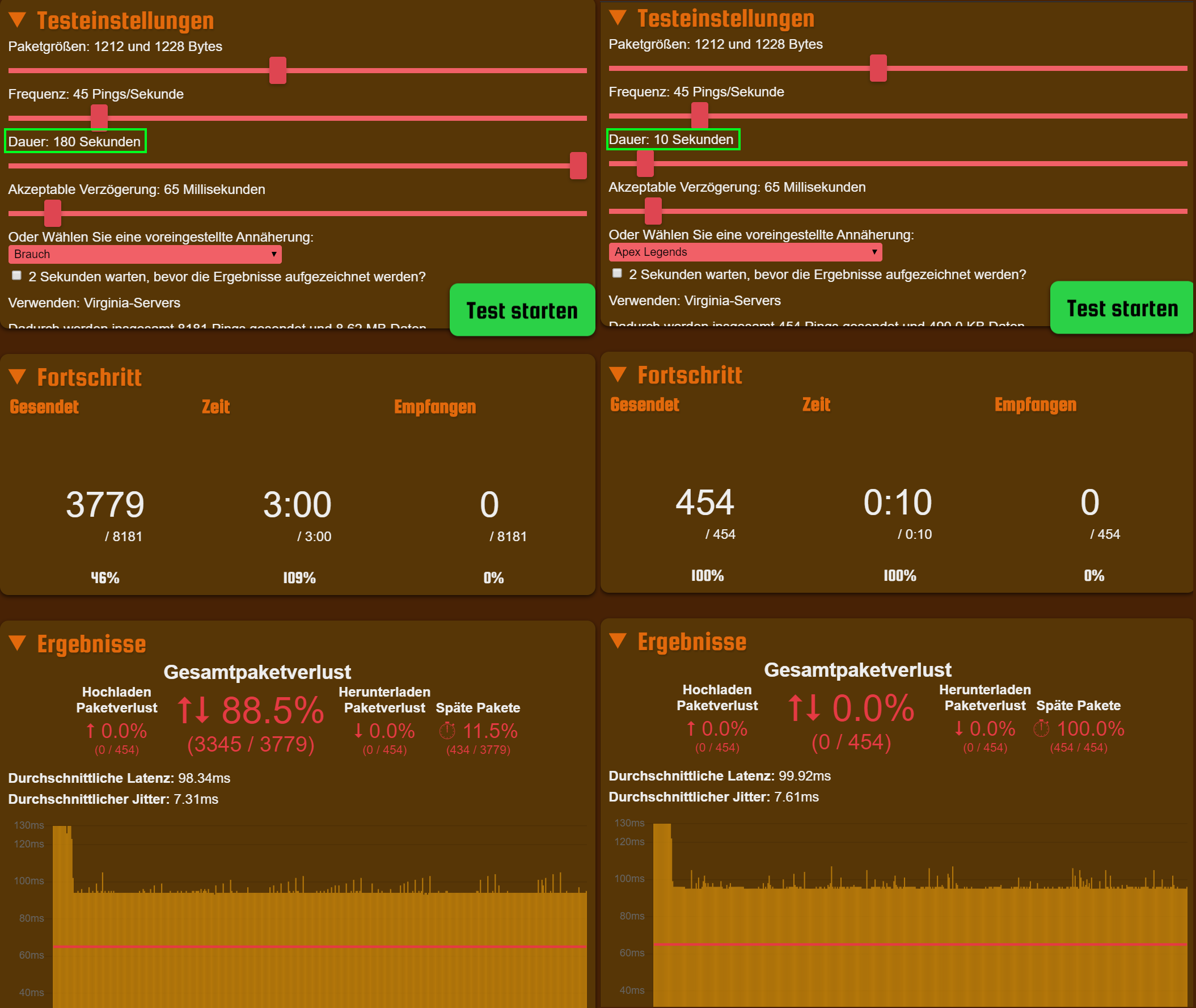Collapse left Fortschritt panel triangle
The height and width of the screenshot is (1008, 1196).
coord(18,377)
